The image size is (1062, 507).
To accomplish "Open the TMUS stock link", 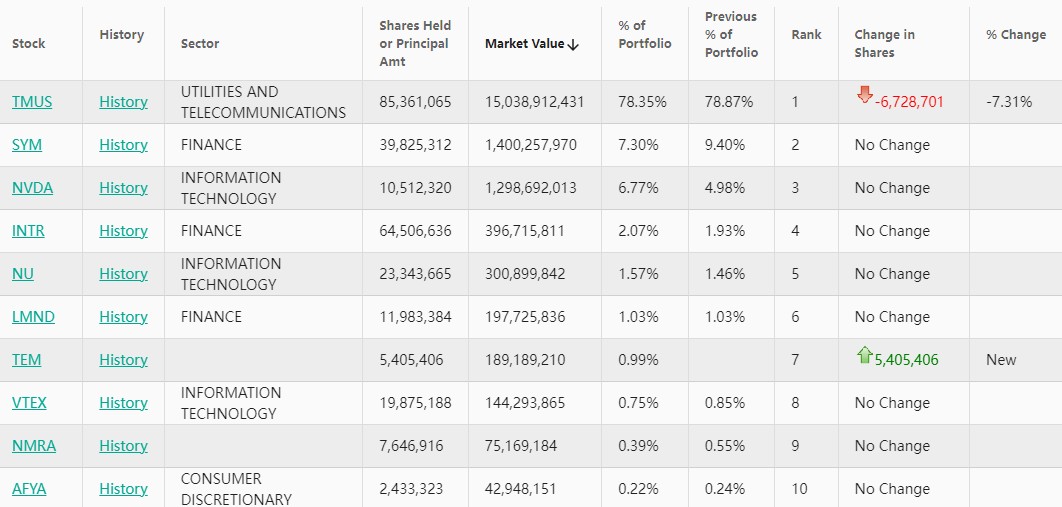I will (x=32, y=102).
